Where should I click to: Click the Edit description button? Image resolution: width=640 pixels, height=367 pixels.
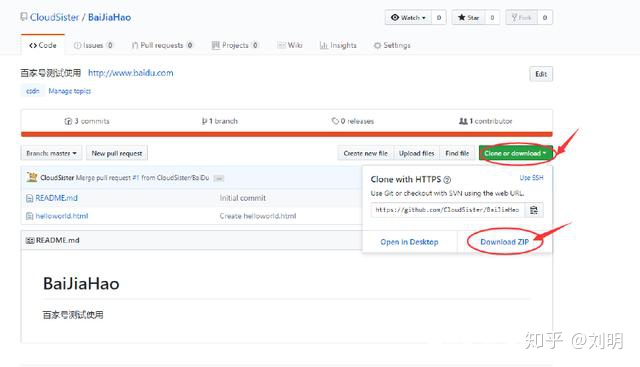pos(541,74)
